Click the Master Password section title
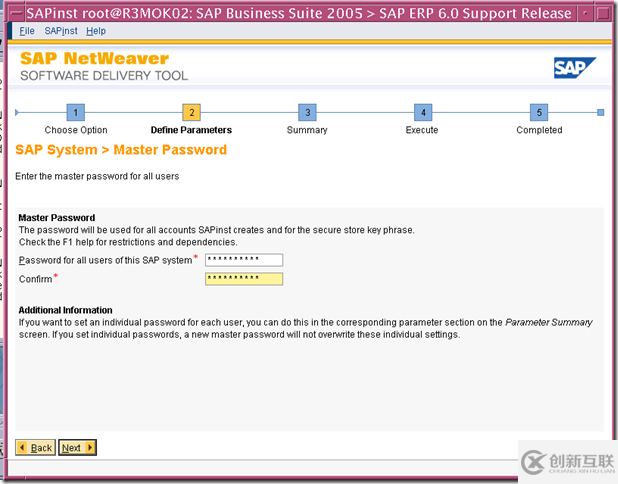Image resolution: width=618 pixels, height=484 pixels. (57, 218)
